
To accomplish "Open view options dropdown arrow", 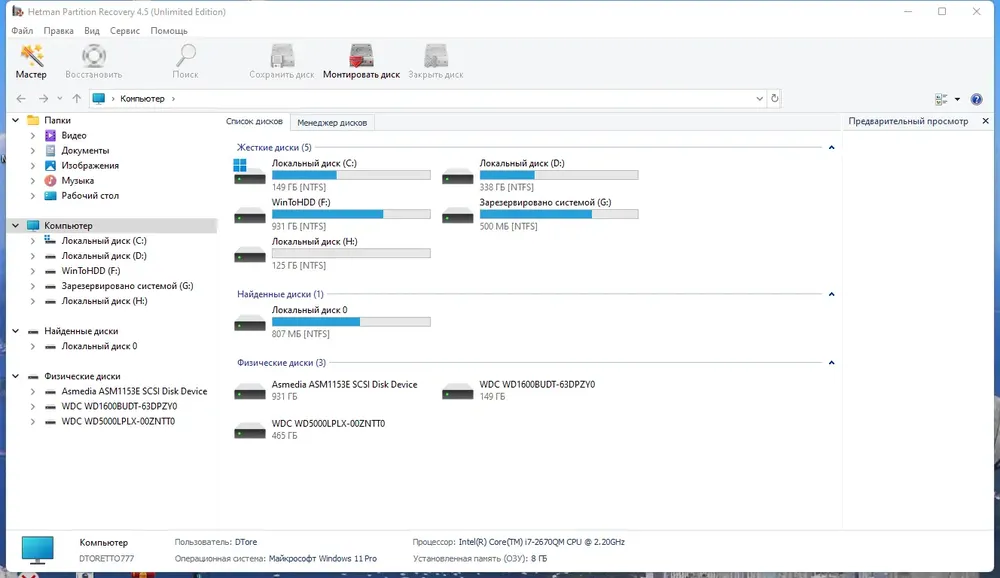I will (x=957, y=100).
